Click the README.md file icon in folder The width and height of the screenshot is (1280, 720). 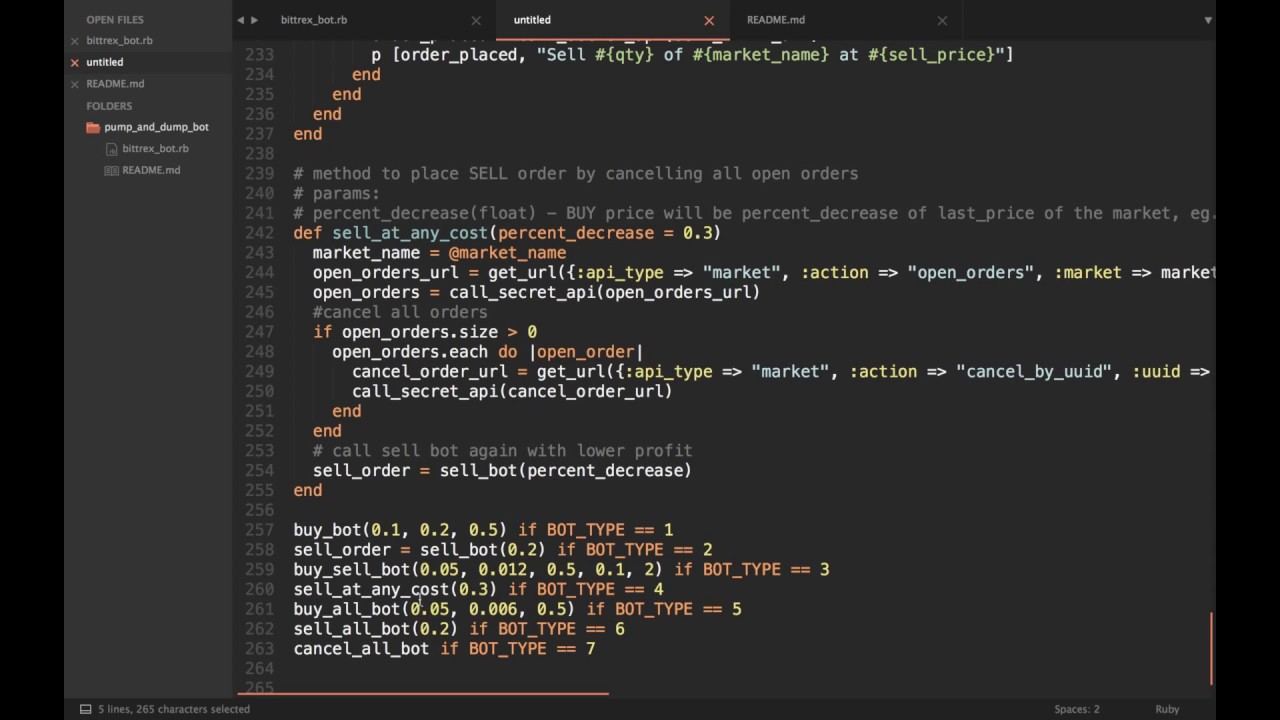(x=112, y=170)
